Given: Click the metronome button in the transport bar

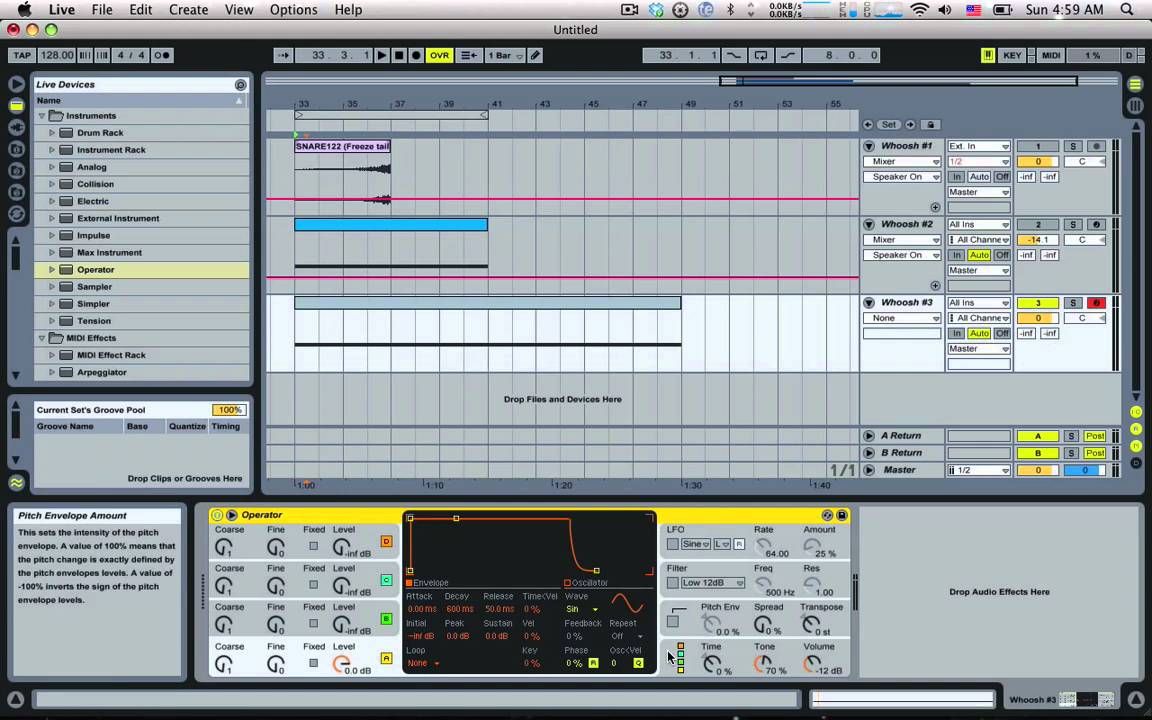Looking at the screenshot, I should (163, 55).
